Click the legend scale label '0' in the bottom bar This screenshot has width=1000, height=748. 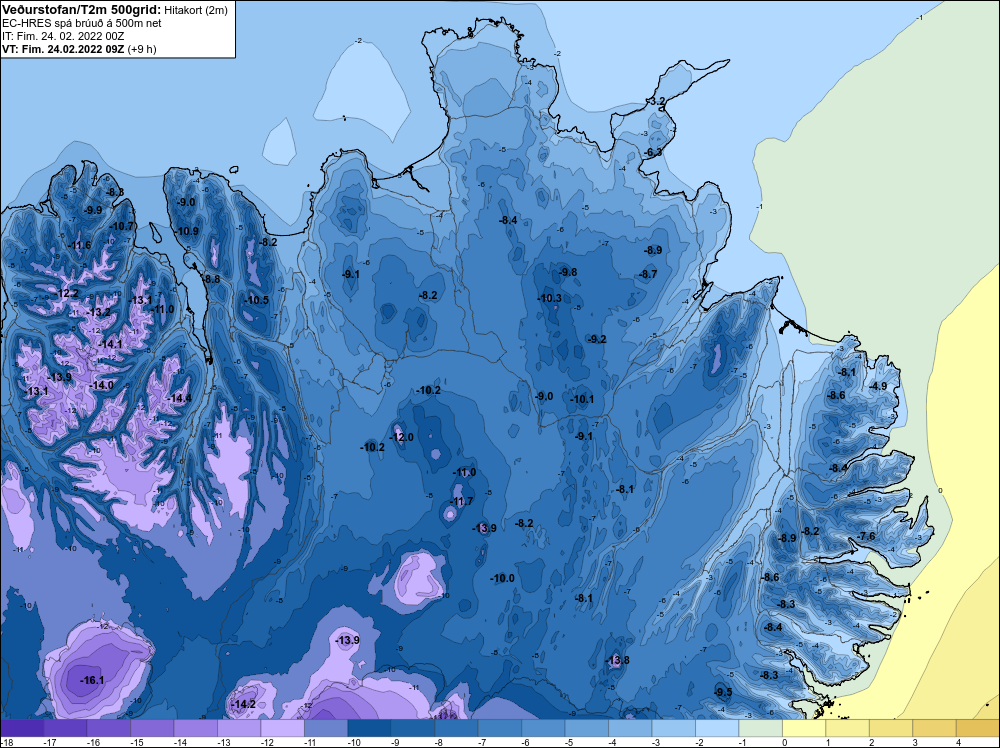click(x=784, y=742)
